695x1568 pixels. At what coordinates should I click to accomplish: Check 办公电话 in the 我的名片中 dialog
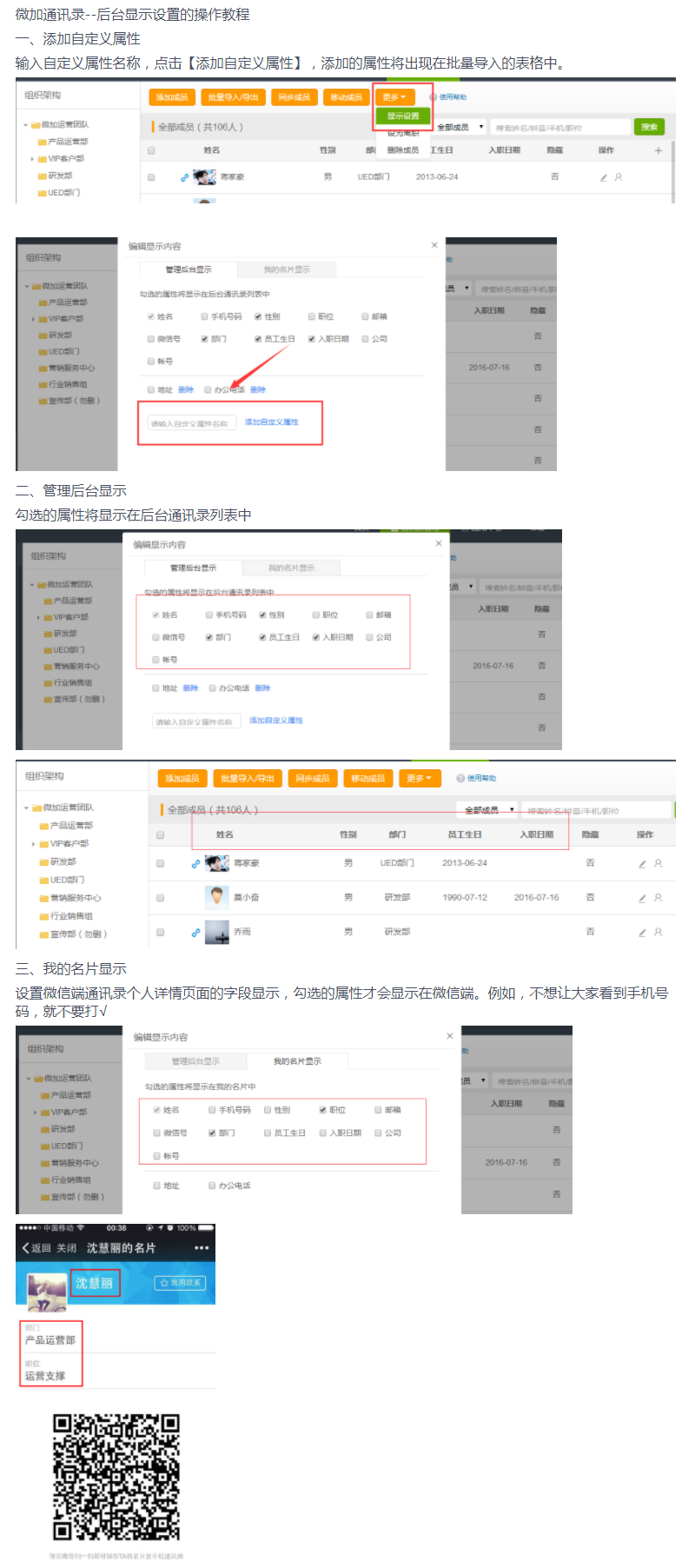click(212, 1186)
